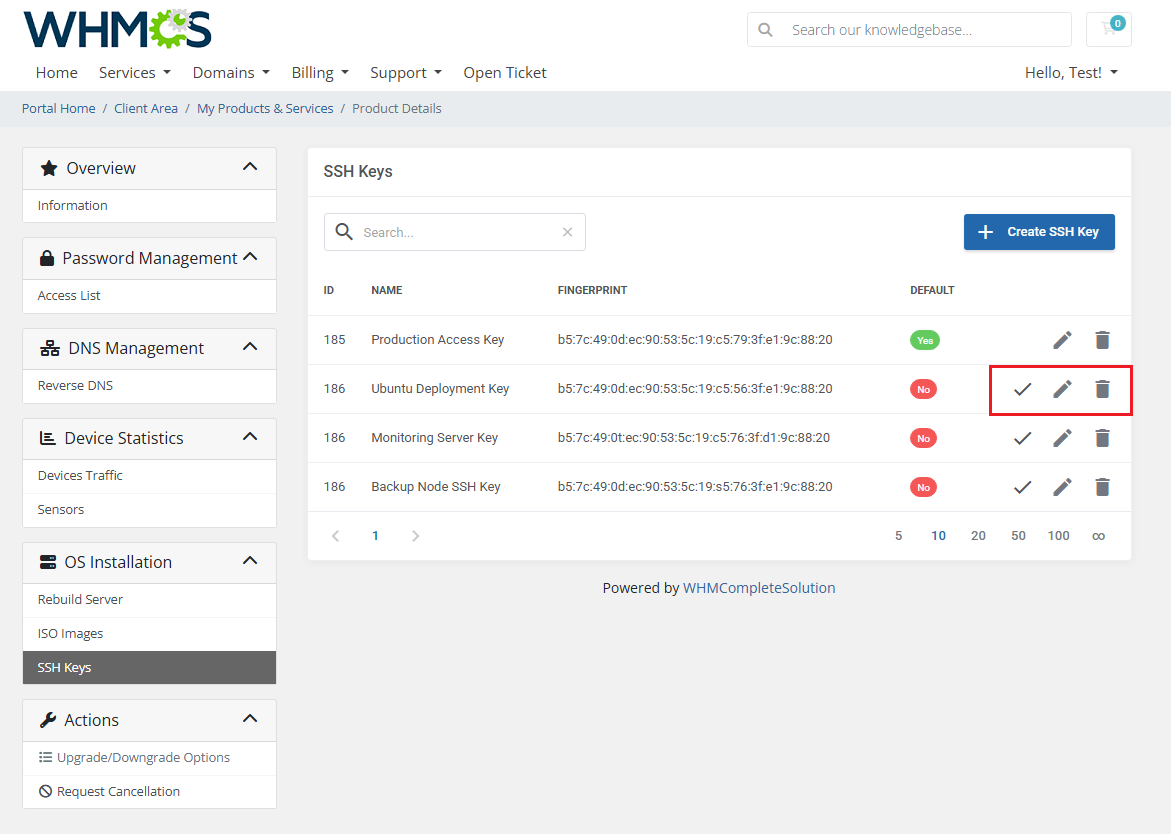1171x834 pixels.
Task: Show unlimited entries with infinity symbol
Action: (x=1098, y=536)
